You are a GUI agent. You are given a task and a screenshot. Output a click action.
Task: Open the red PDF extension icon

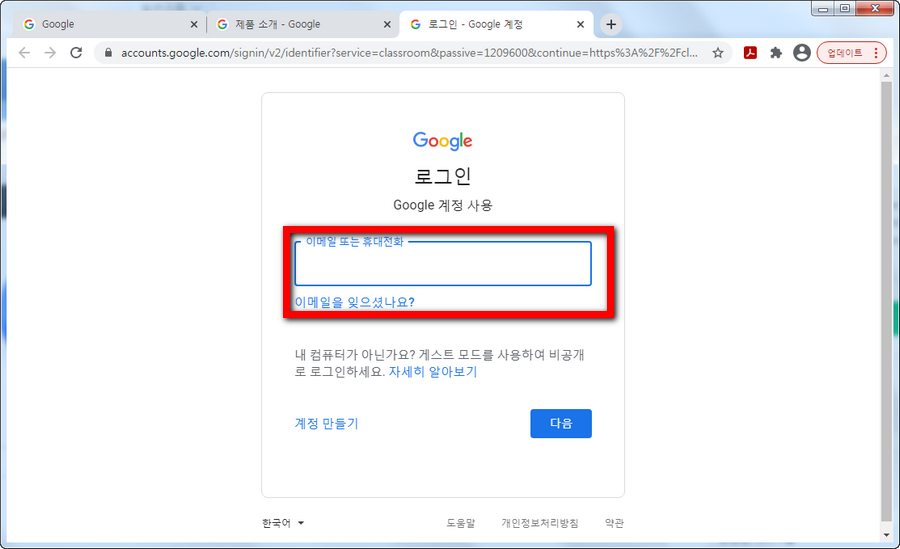(x=750, y=53)
